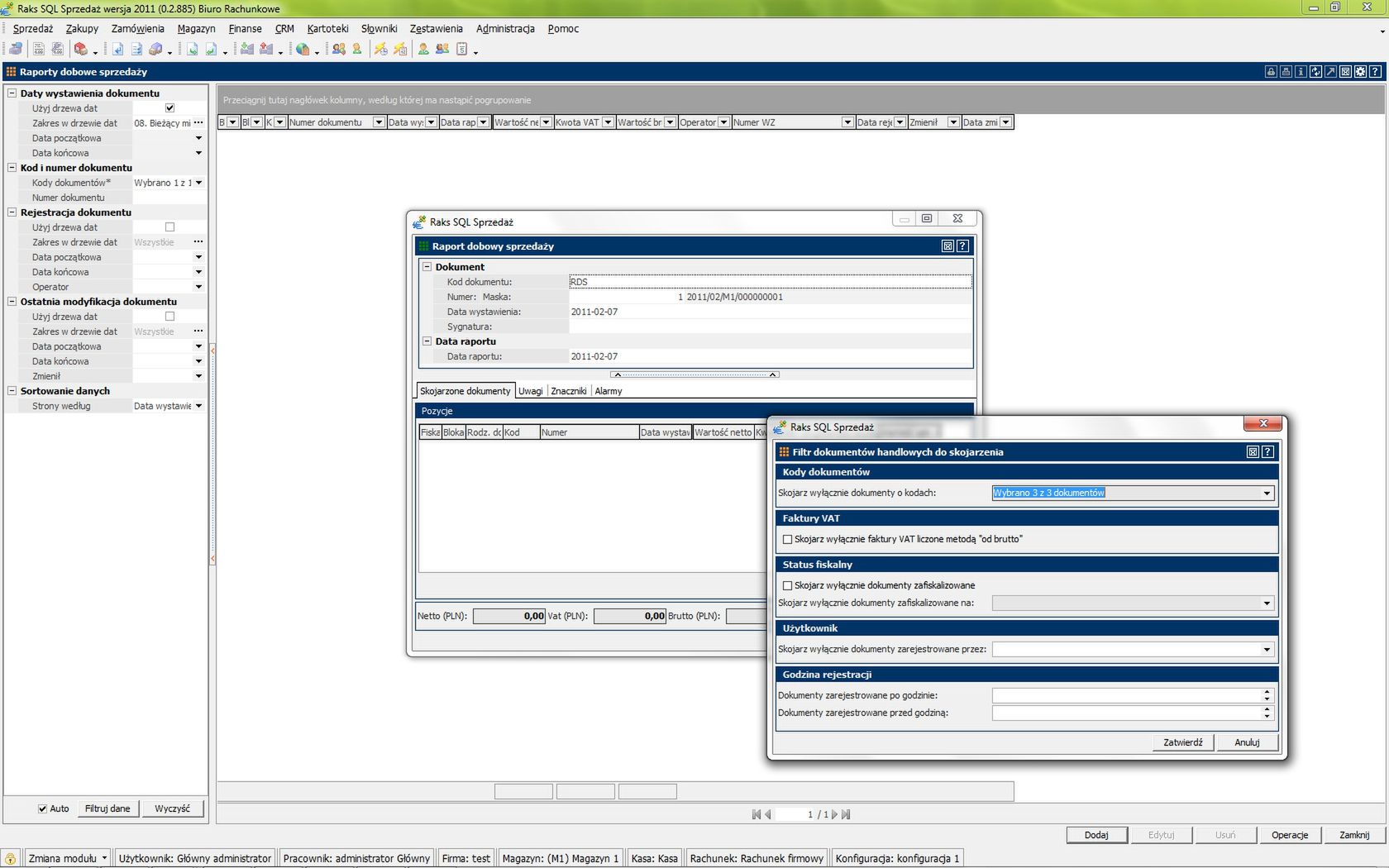Click the Filtruj dane button

(107, 809)
